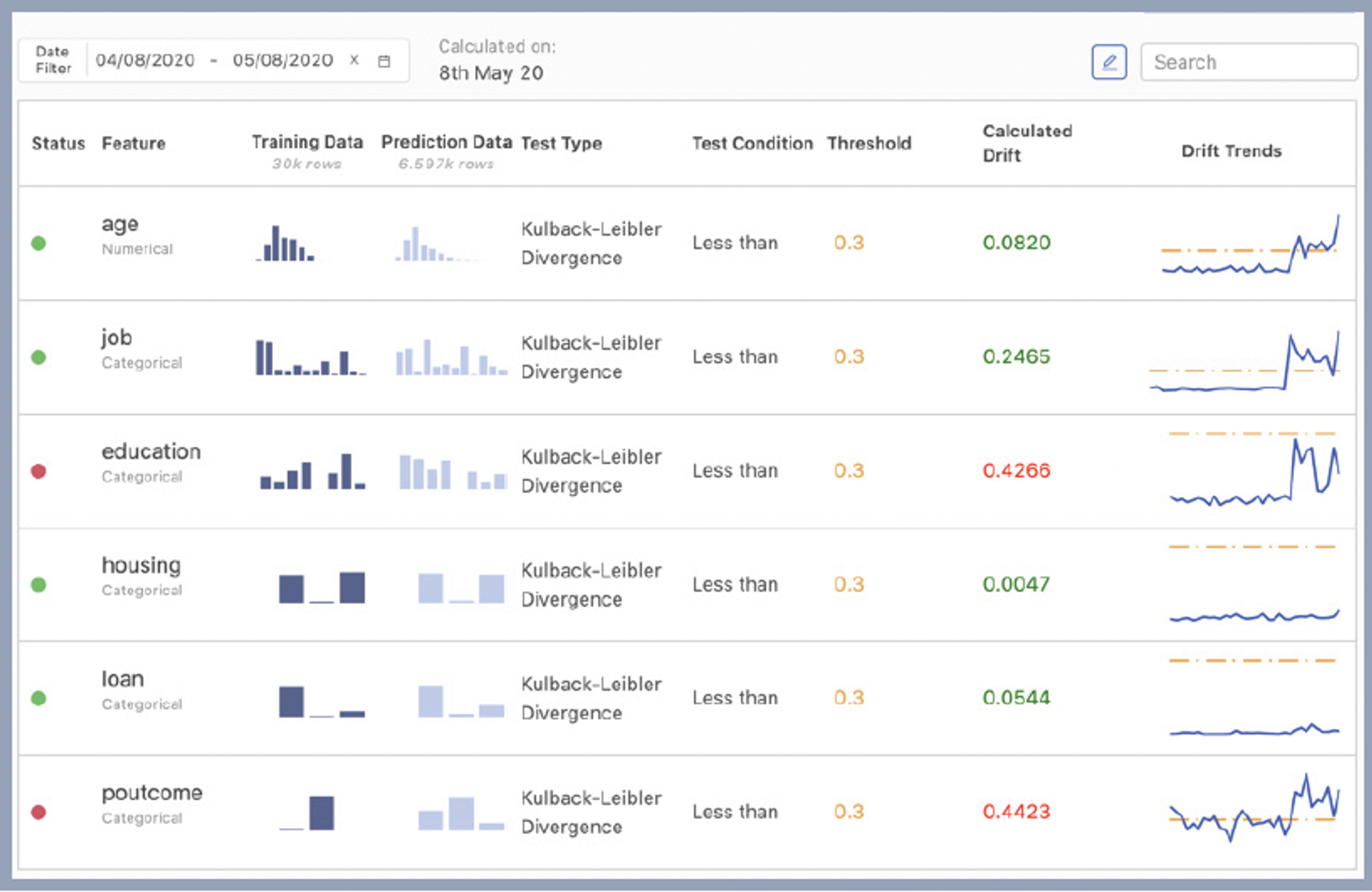Click the green status dot for job
The height and width of the screenshot is (892, 1372).
[x=39, y=357]
